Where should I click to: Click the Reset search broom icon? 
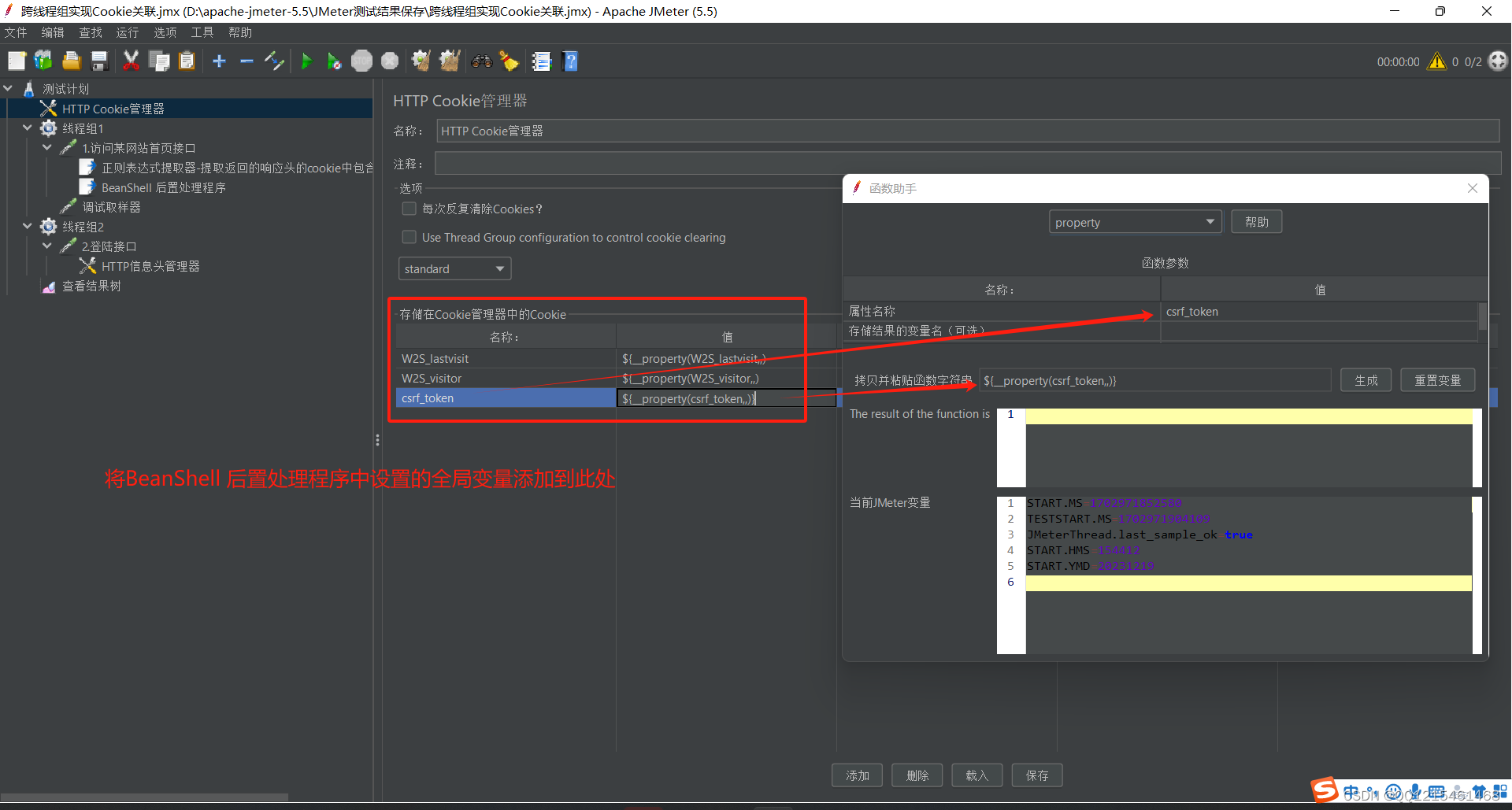510,61
